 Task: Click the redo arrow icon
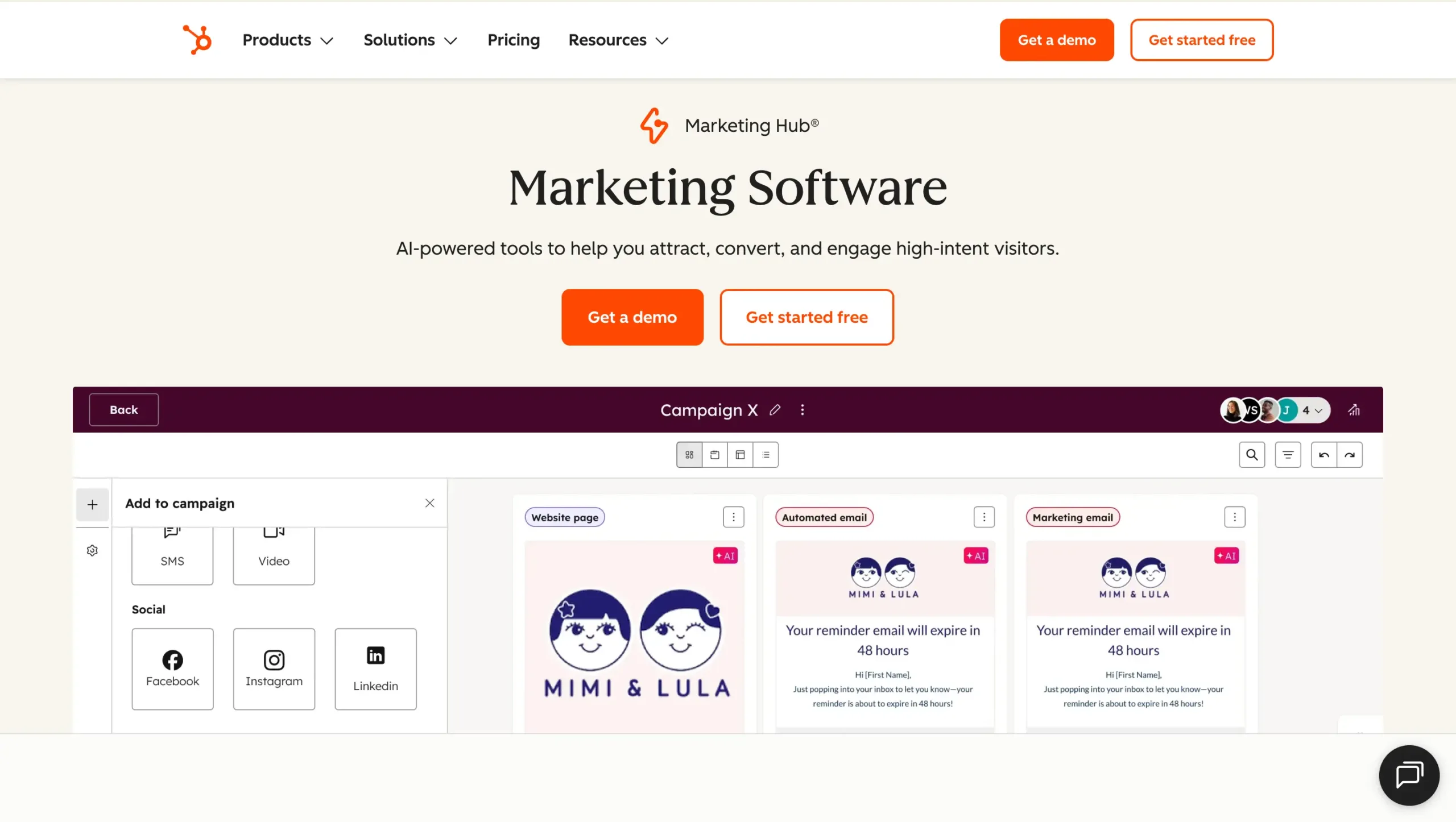tap(1351, 455)
